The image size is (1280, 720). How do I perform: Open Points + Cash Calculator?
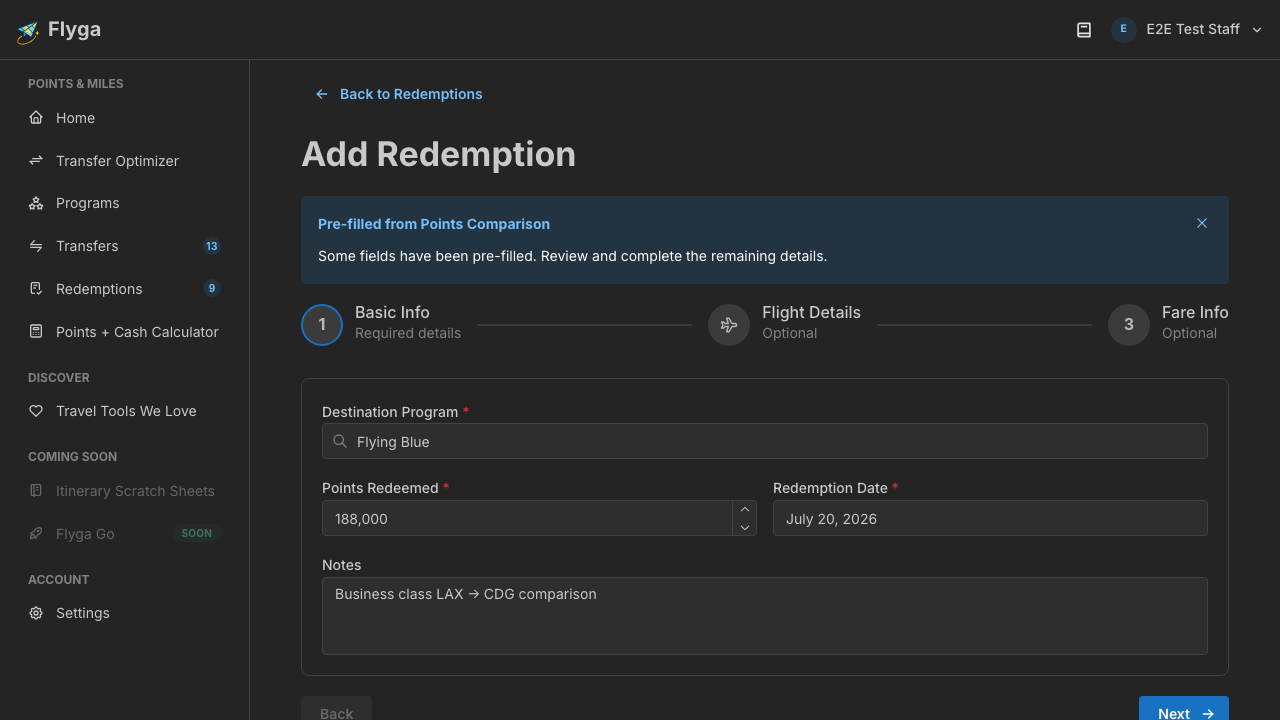coord(124,332)
